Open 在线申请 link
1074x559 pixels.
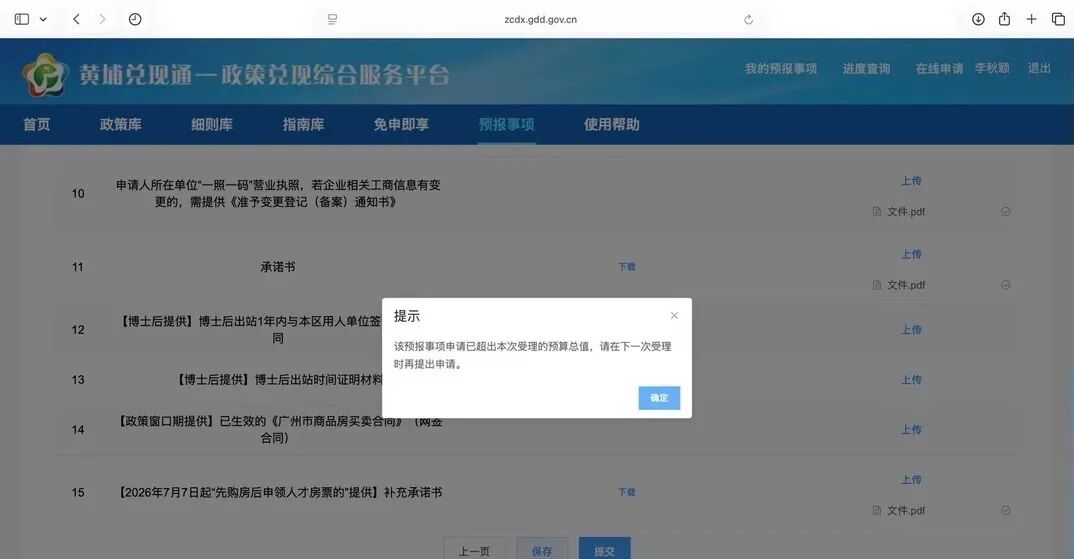point(939,69)
